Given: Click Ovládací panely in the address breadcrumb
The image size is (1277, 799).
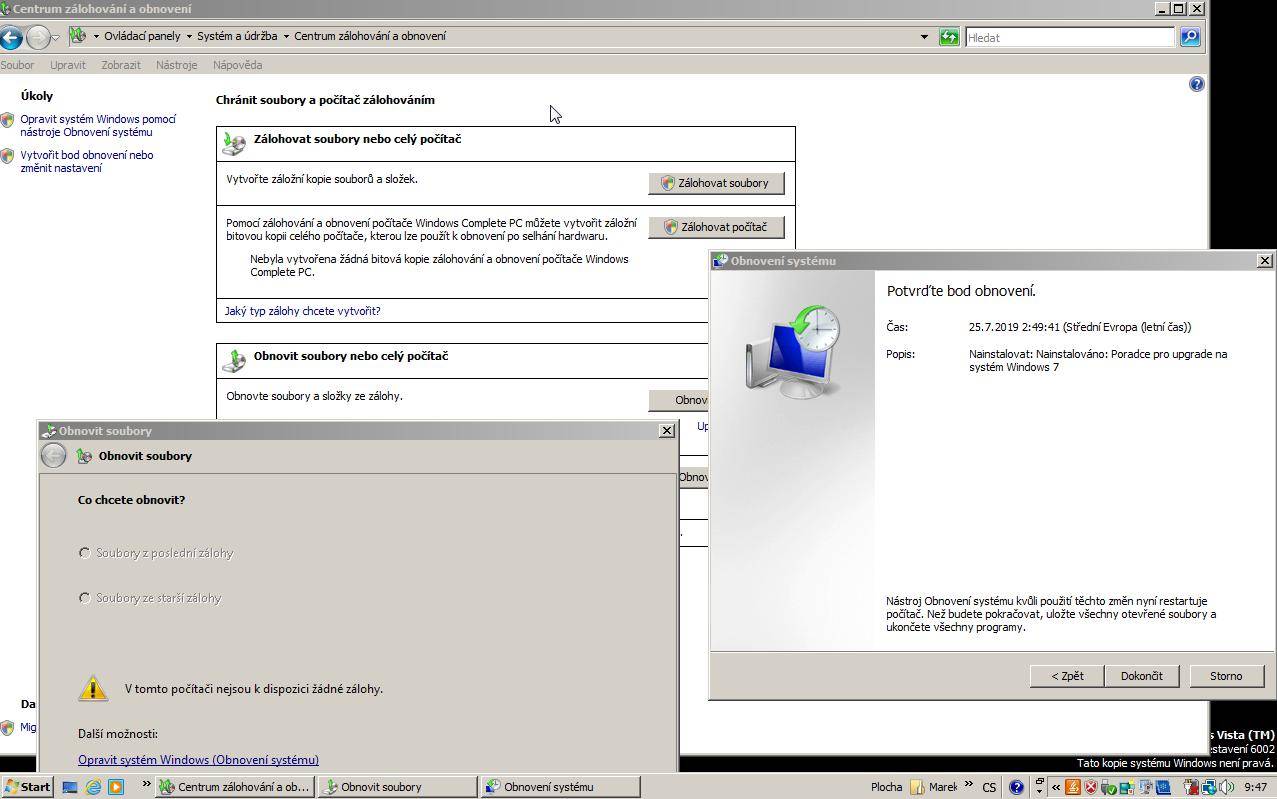Looking at the screenshot, I should tap(142, 36).
